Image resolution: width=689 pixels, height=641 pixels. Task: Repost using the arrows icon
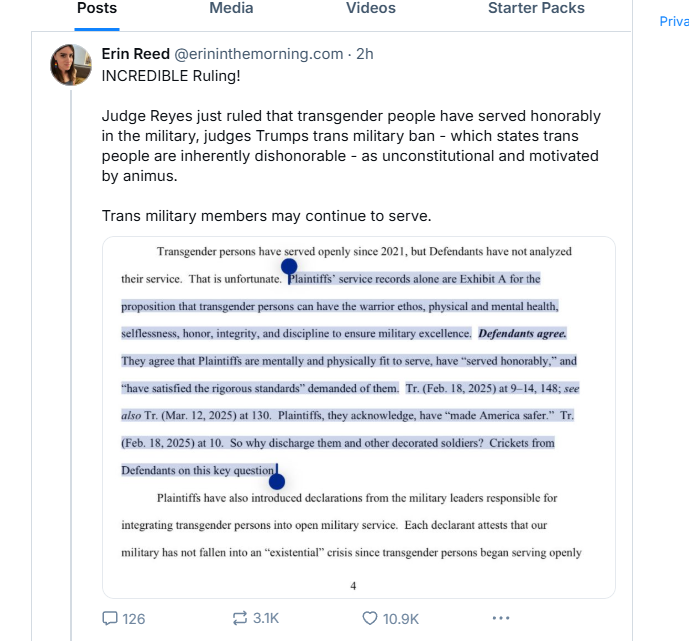(239, 618)
